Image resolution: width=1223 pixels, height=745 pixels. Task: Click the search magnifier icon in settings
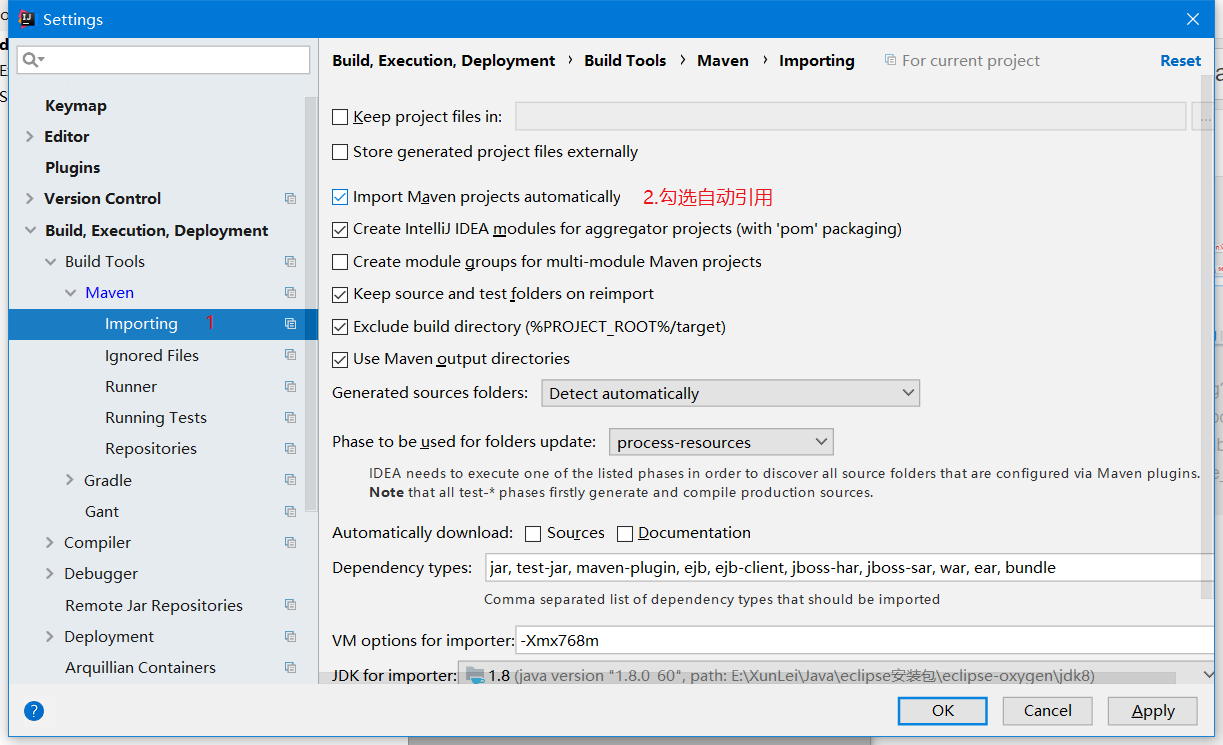pos(30,60)
